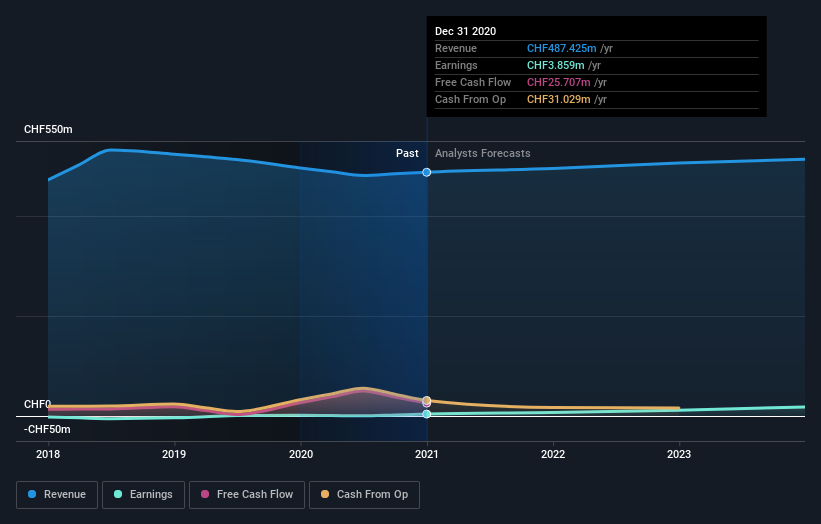Toggle the Free Cash Flow legend series

pos(247,495)
